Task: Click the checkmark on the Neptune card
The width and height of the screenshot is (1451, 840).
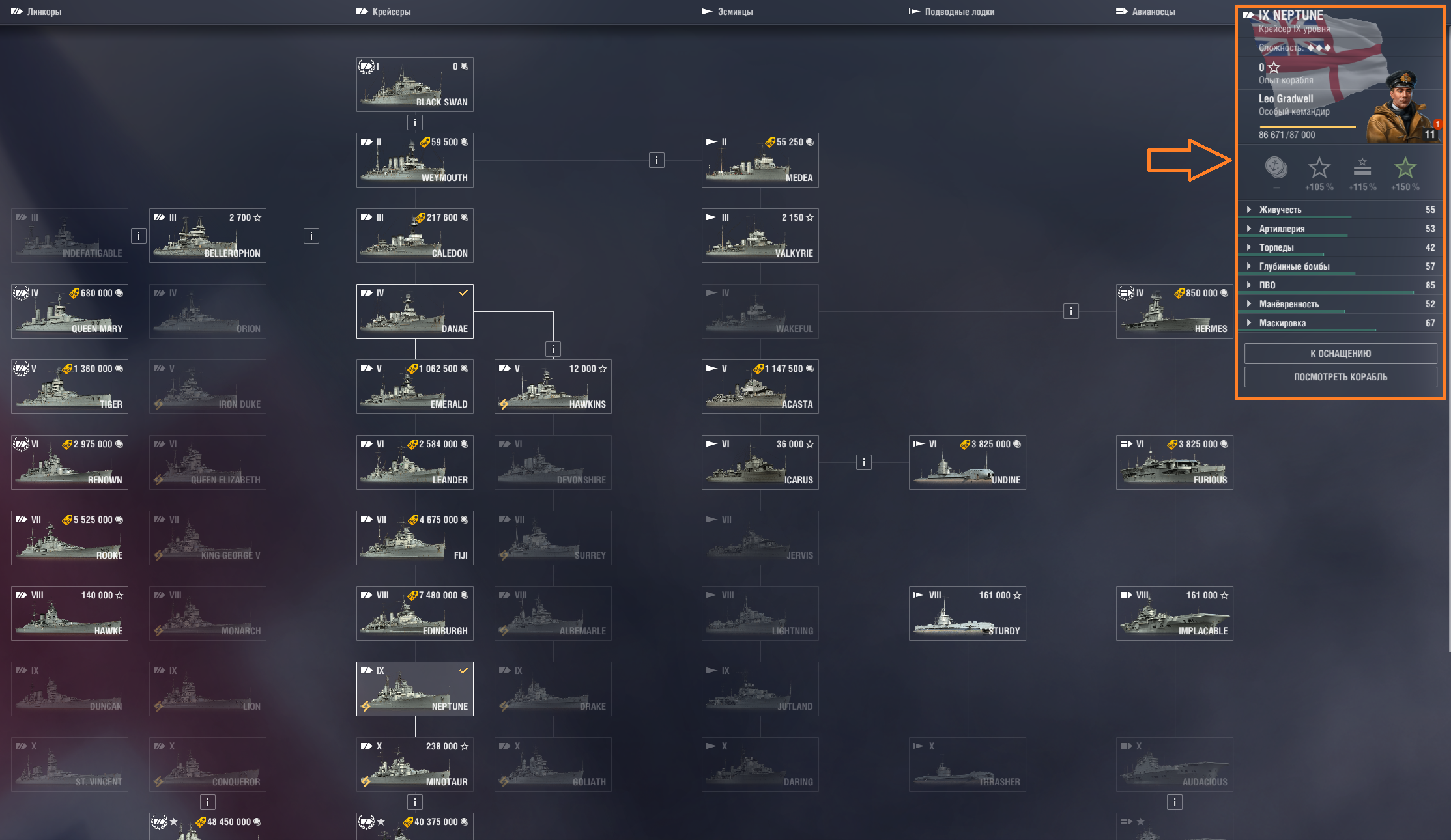Action: [x=463, y=671]
